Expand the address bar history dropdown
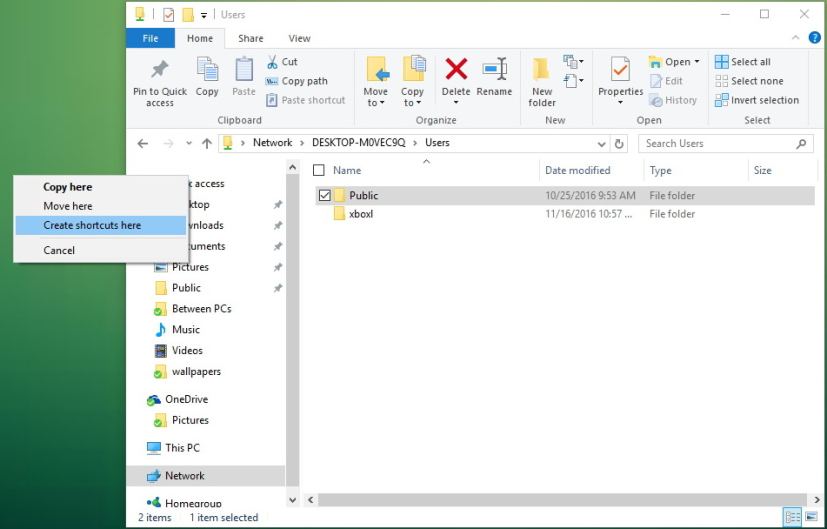Viewport: 827px width, 529px height. click(601, 143)
